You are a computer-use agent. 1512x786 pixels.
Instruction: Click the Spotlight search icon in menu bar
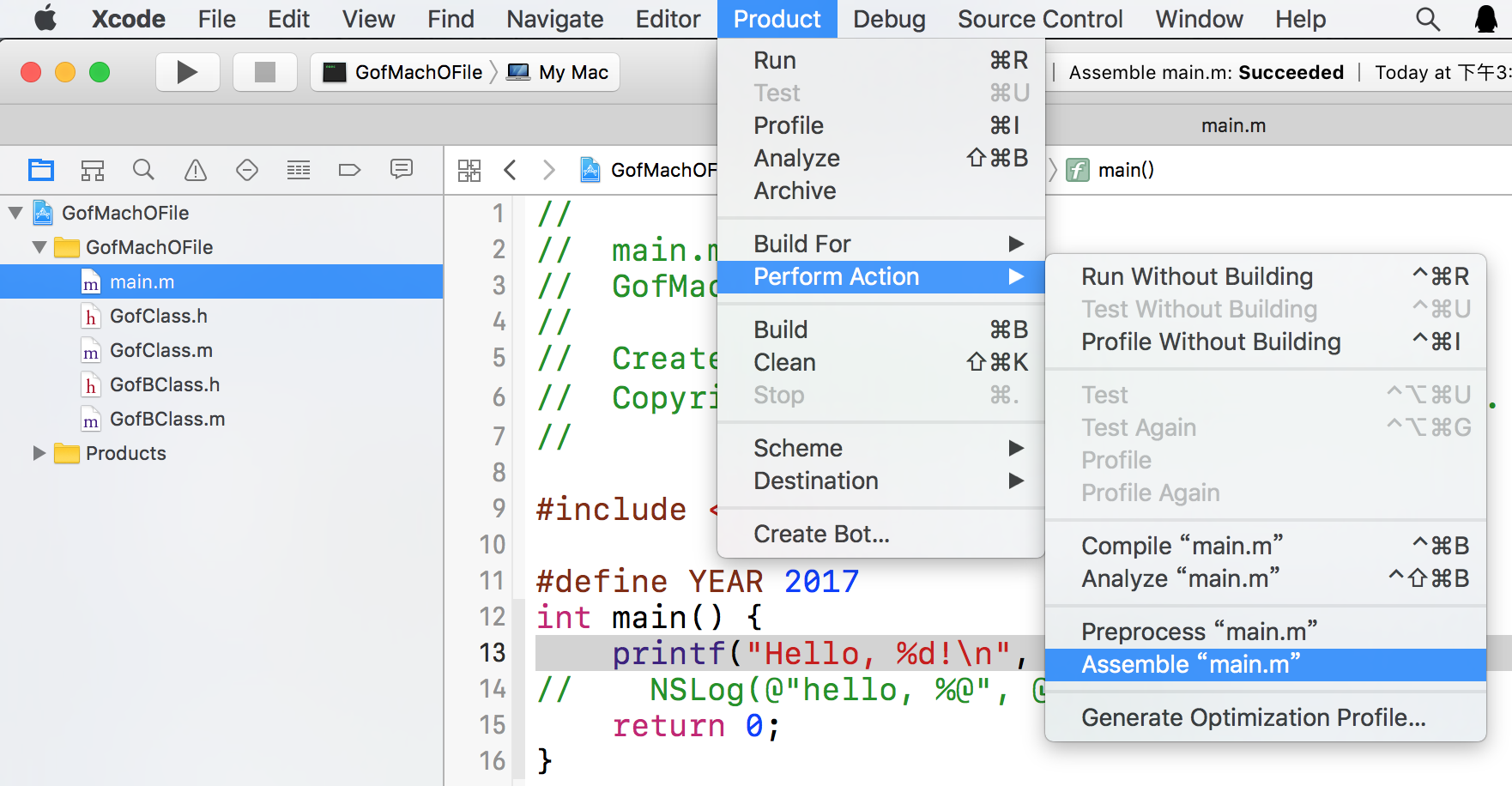(x=1428, y=19)
